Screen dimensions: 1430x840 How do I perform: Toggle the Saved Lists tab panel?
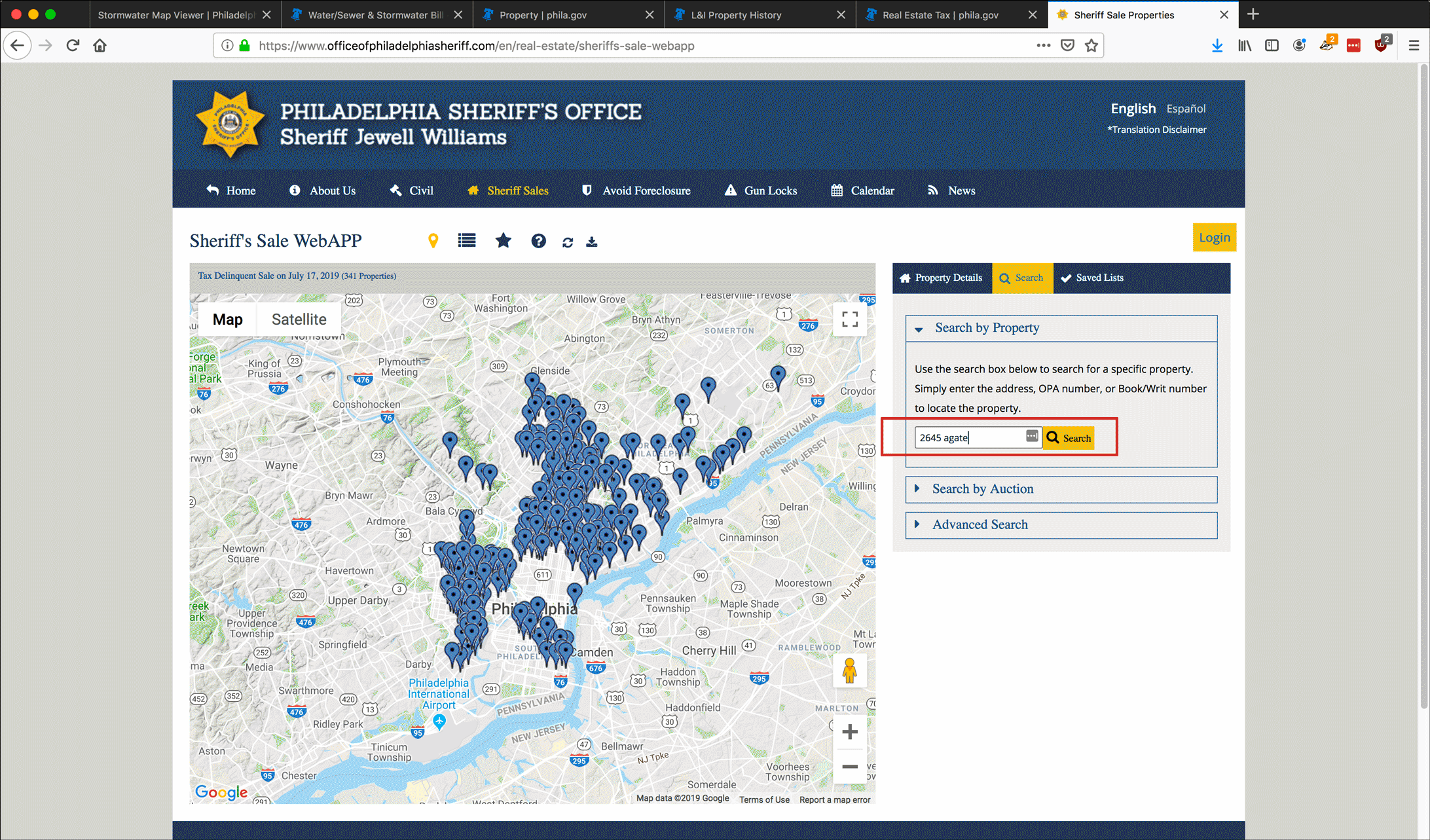pos(1091,278)
